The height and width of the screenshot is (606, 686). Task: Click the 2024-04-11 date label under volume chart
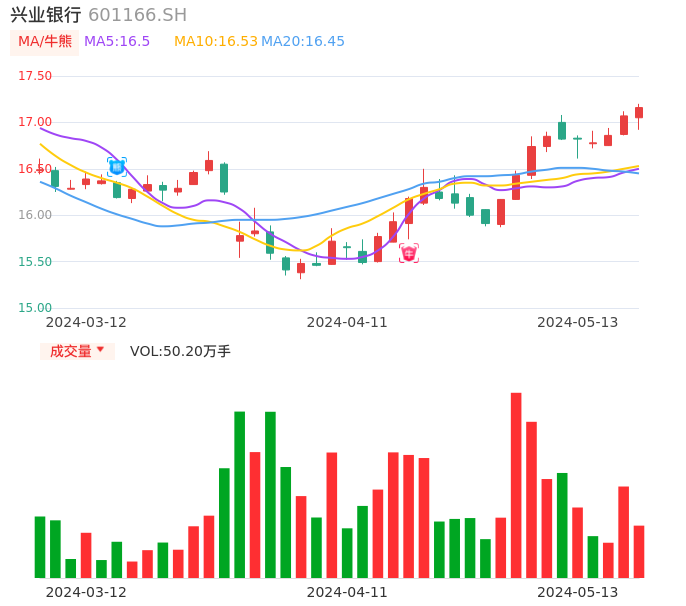(x=347, y=592)
